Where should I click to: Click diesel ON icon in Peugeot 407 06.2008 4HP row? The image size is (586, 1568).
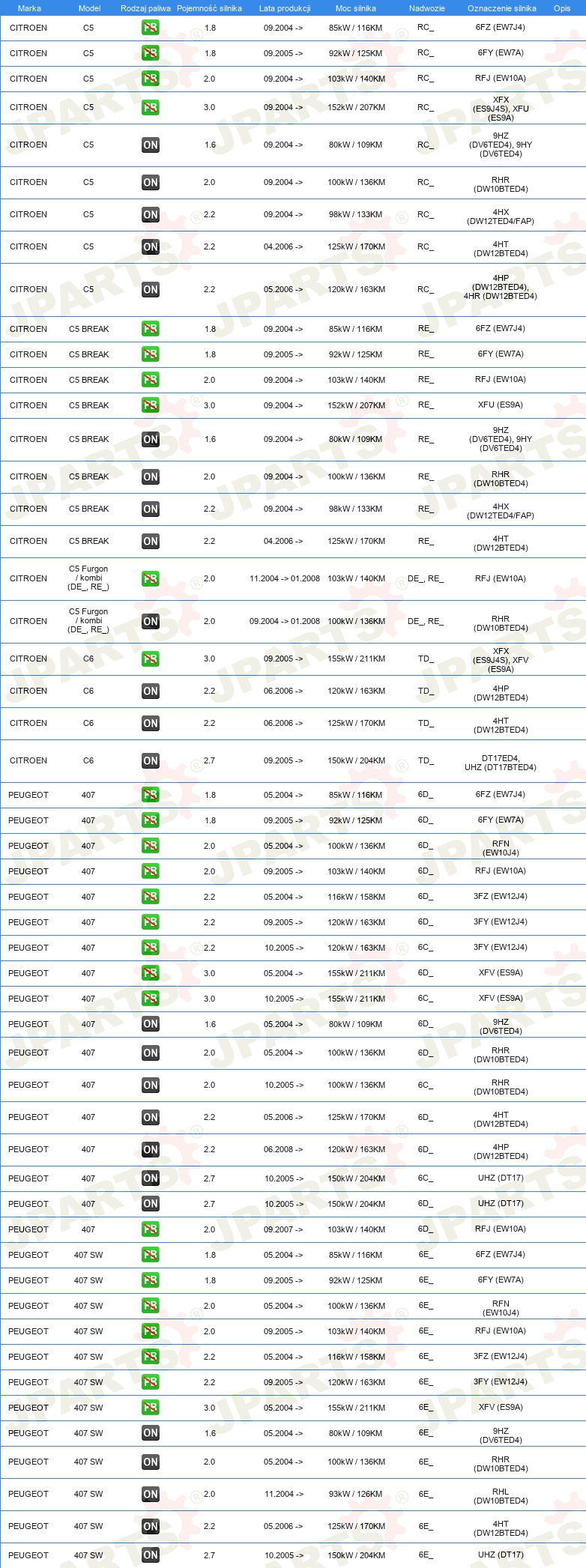tap(151, 1149)
